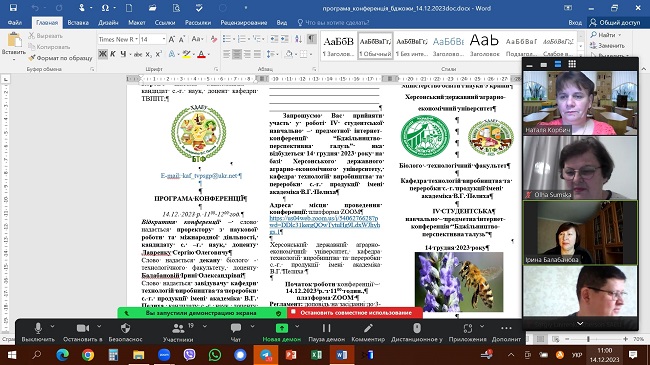The height and width of the screenshot is (365, 650).
Task: Open Zoom Комментировать annotate tool
Action: 368,332
